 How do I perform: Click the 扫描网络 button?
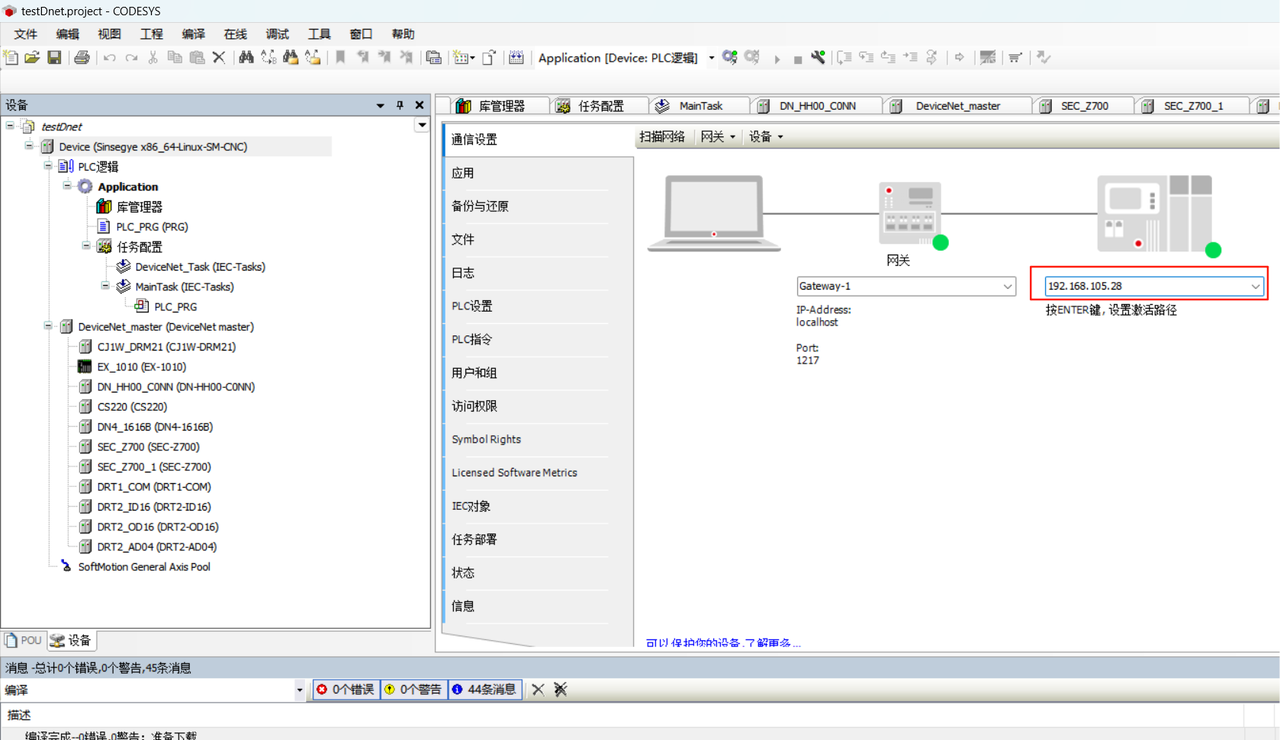click(x=662, y=137)
